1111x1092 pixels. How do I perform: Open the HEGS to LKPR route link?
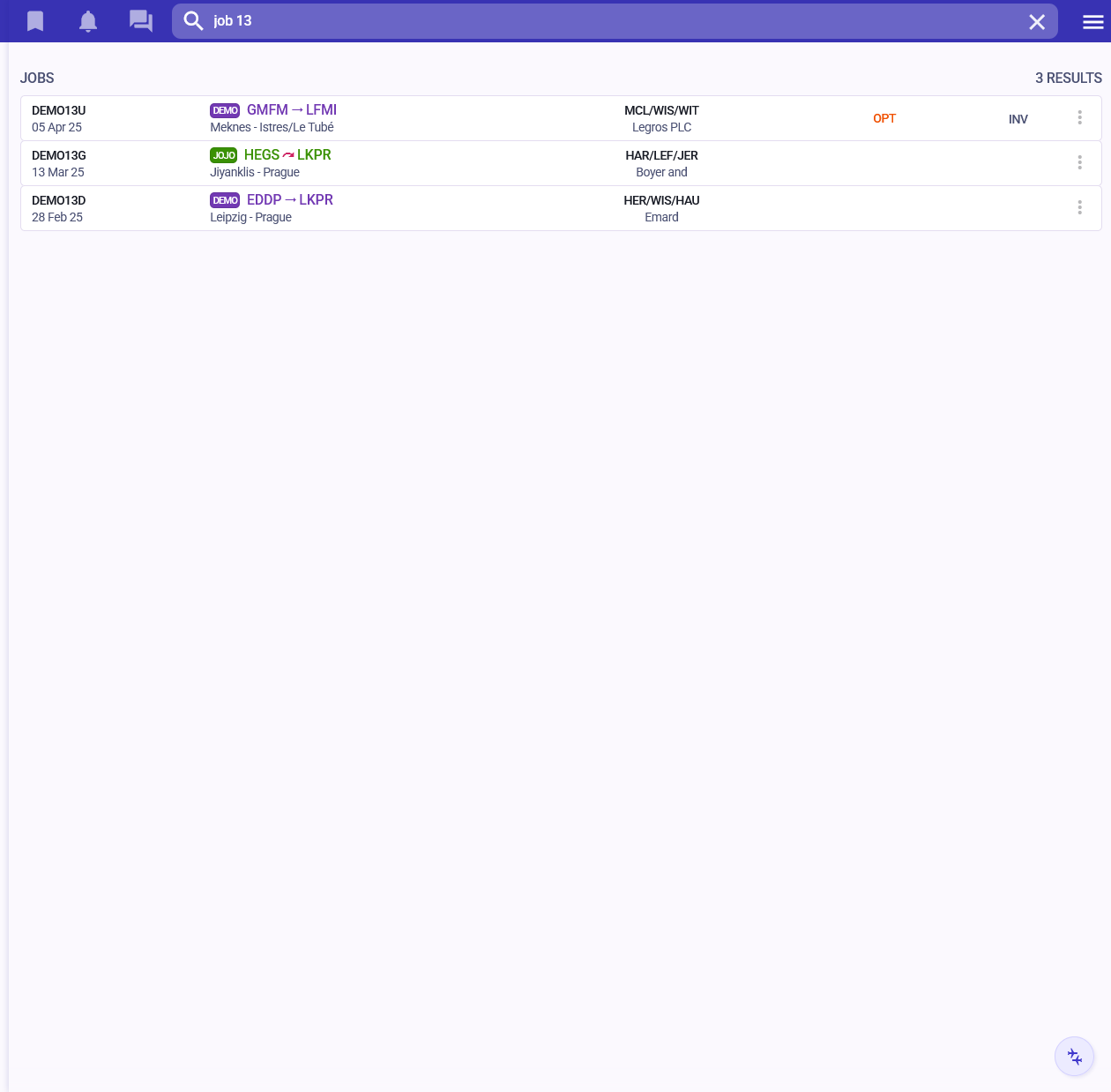287,155
